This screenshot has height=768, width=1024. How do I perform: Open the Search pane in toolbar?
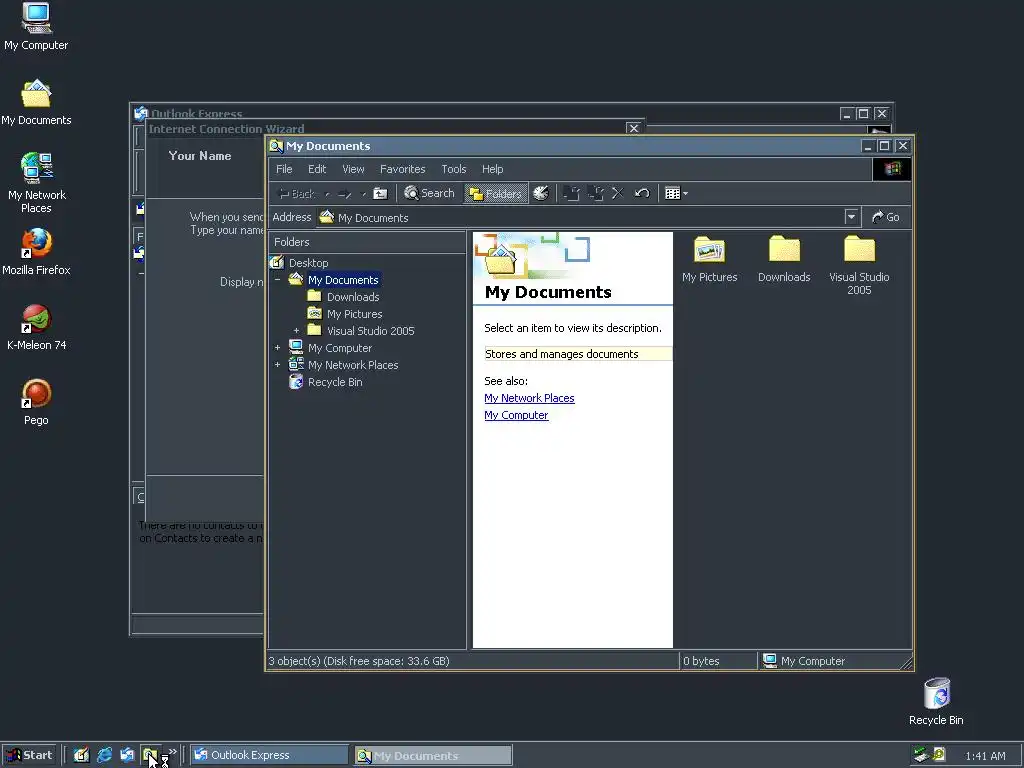[429, 193]
